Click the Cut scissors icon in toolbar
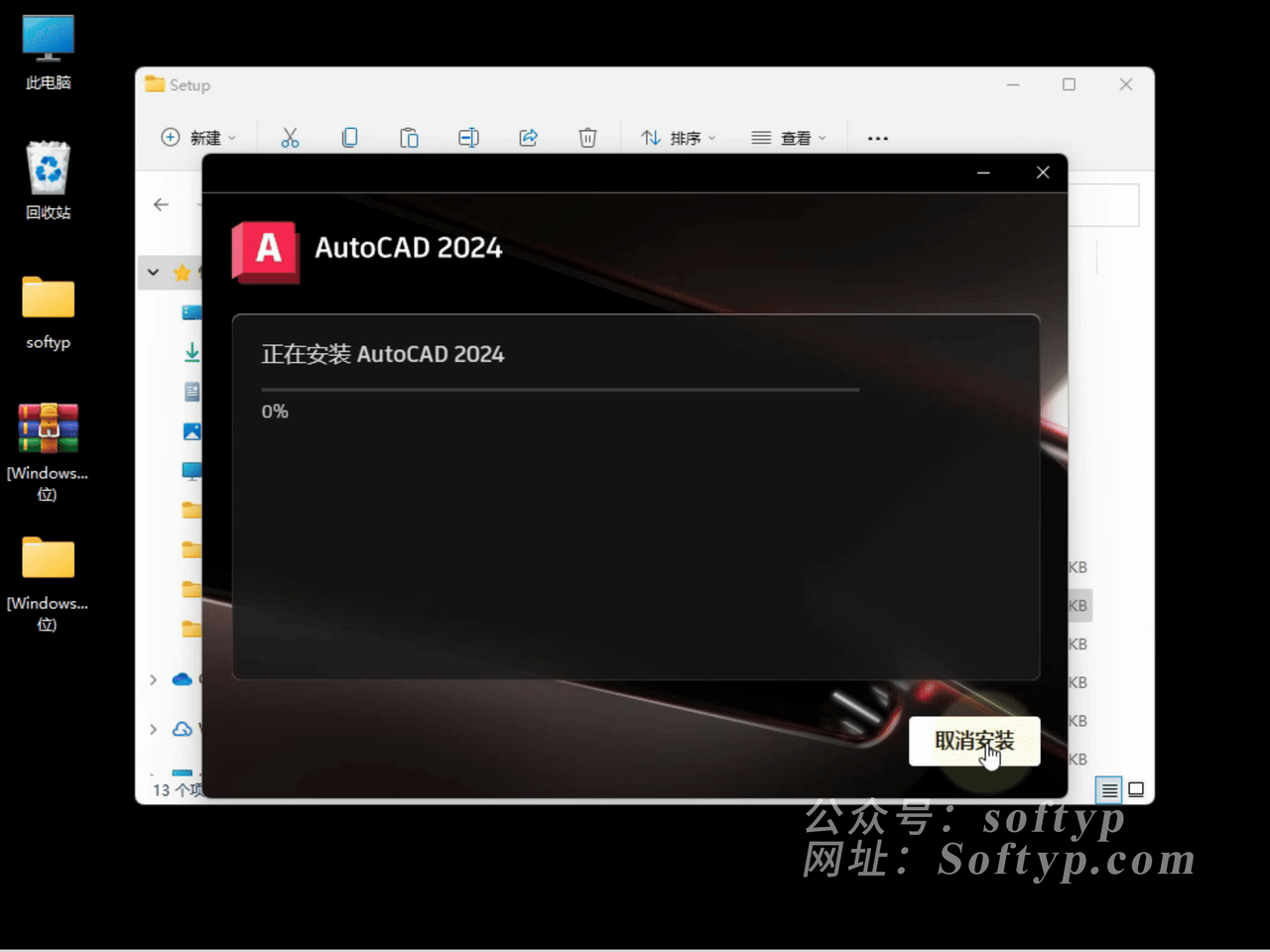1270x952 pixels. tap(290, 138)
